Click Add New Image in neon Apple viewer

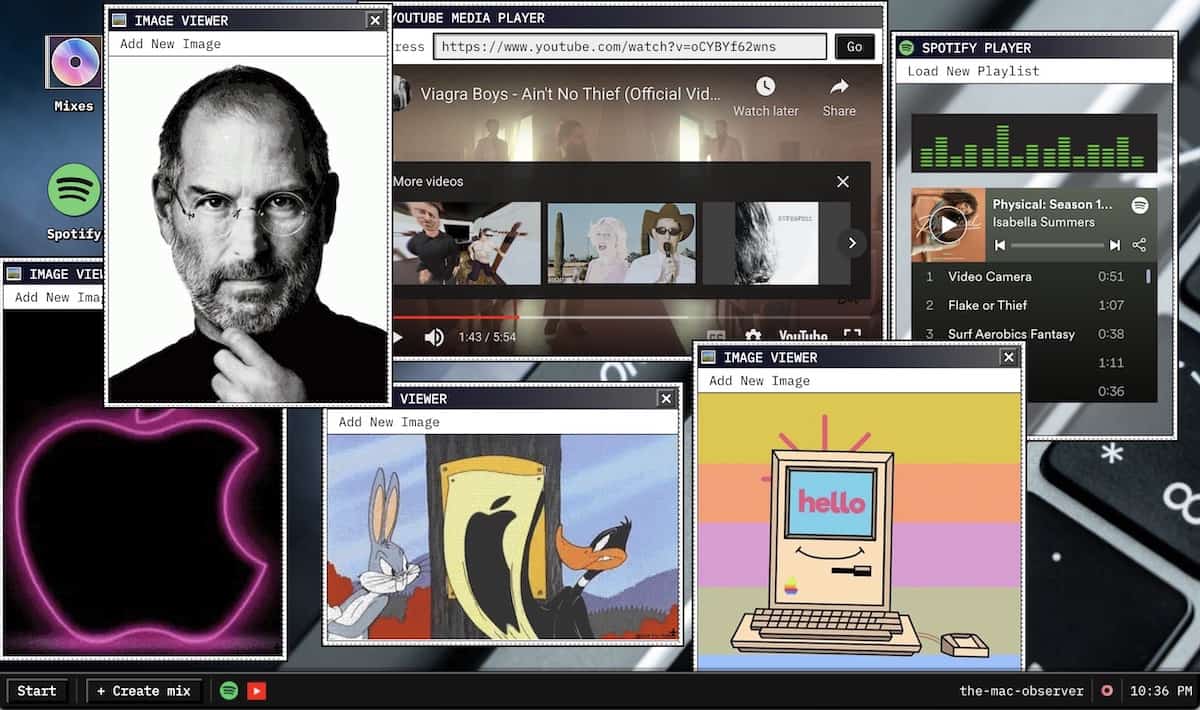[x=58, y=297]
